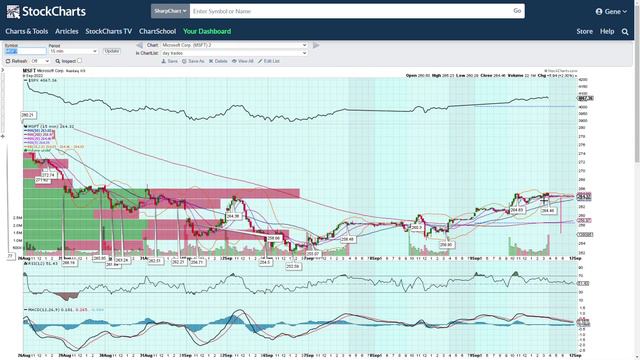Focus the Enter Symbol or Name field
Screen dimensions: 640x360
tap(351, 11)
